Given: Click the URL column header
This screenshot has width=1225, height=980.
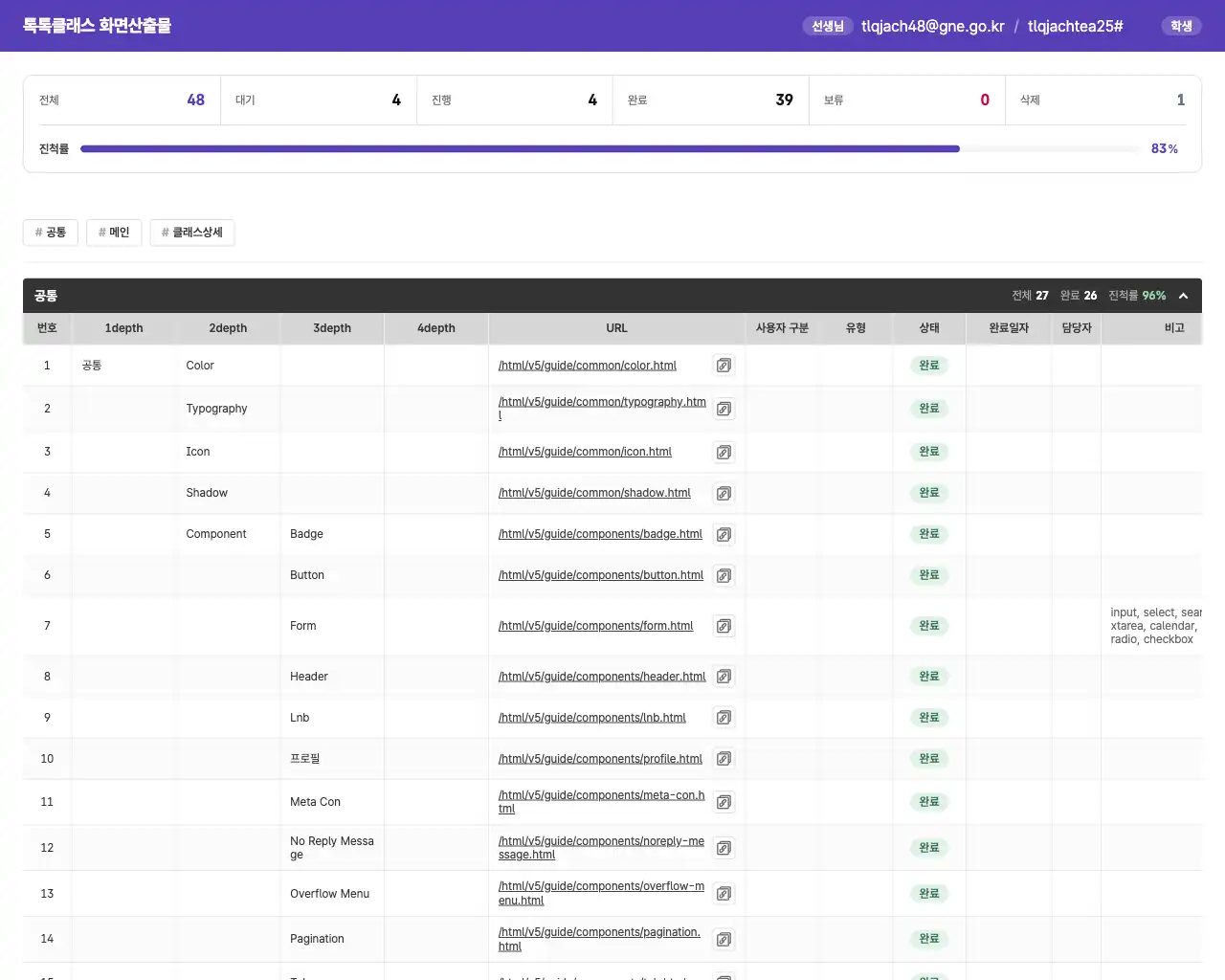Looking at the screenshot, I should click(616, 328).
